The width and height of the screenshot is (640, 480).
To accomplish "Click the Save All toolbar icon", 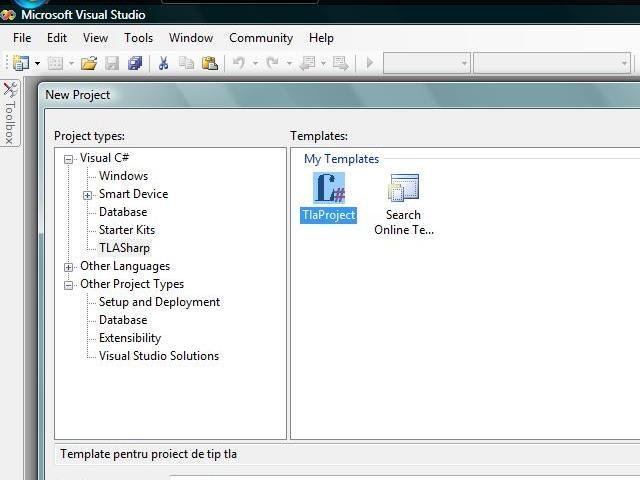I will (135, 63).
